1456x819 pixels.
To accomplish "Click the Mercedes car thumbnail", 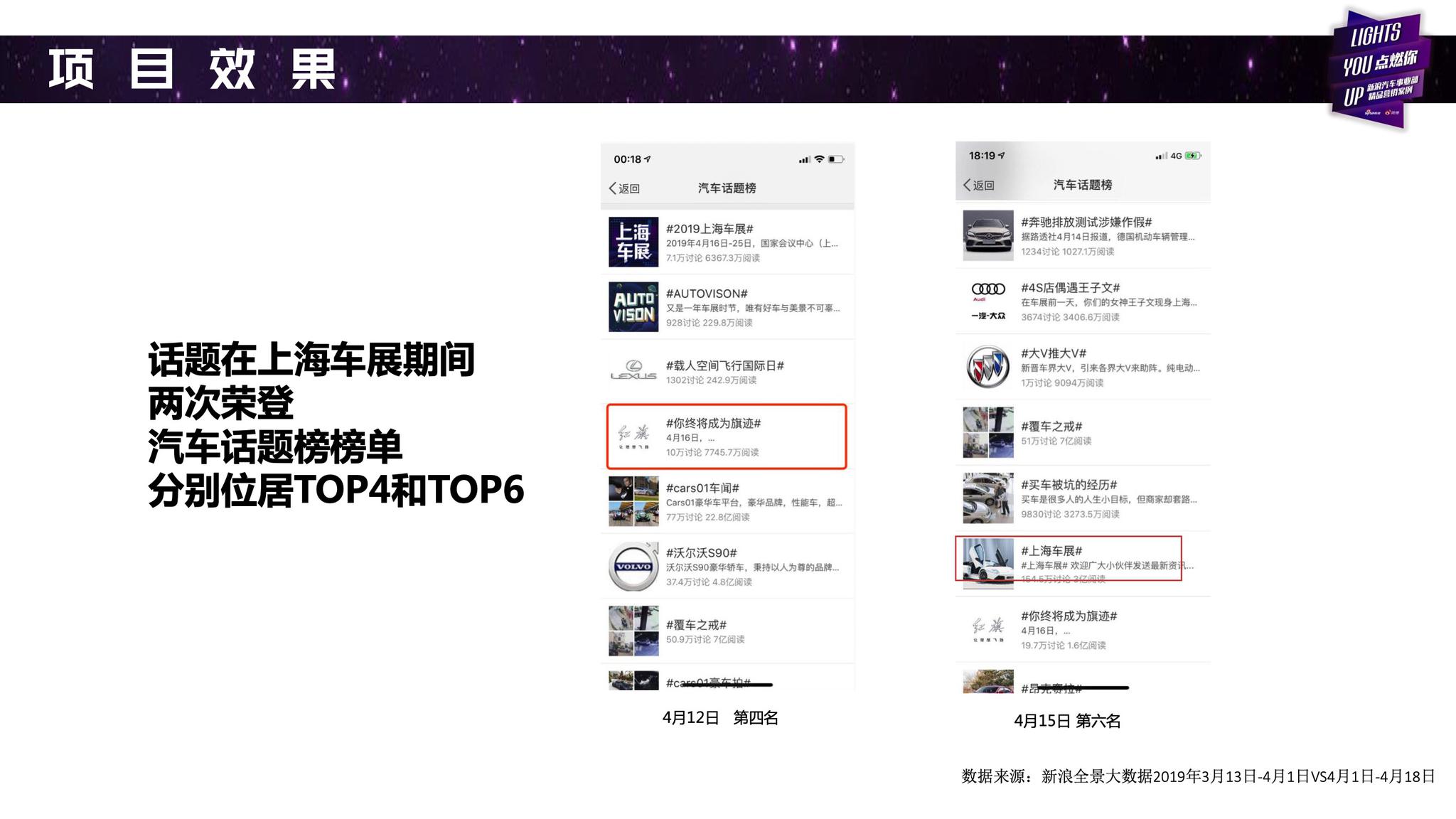I will click(x=988, y=235).
